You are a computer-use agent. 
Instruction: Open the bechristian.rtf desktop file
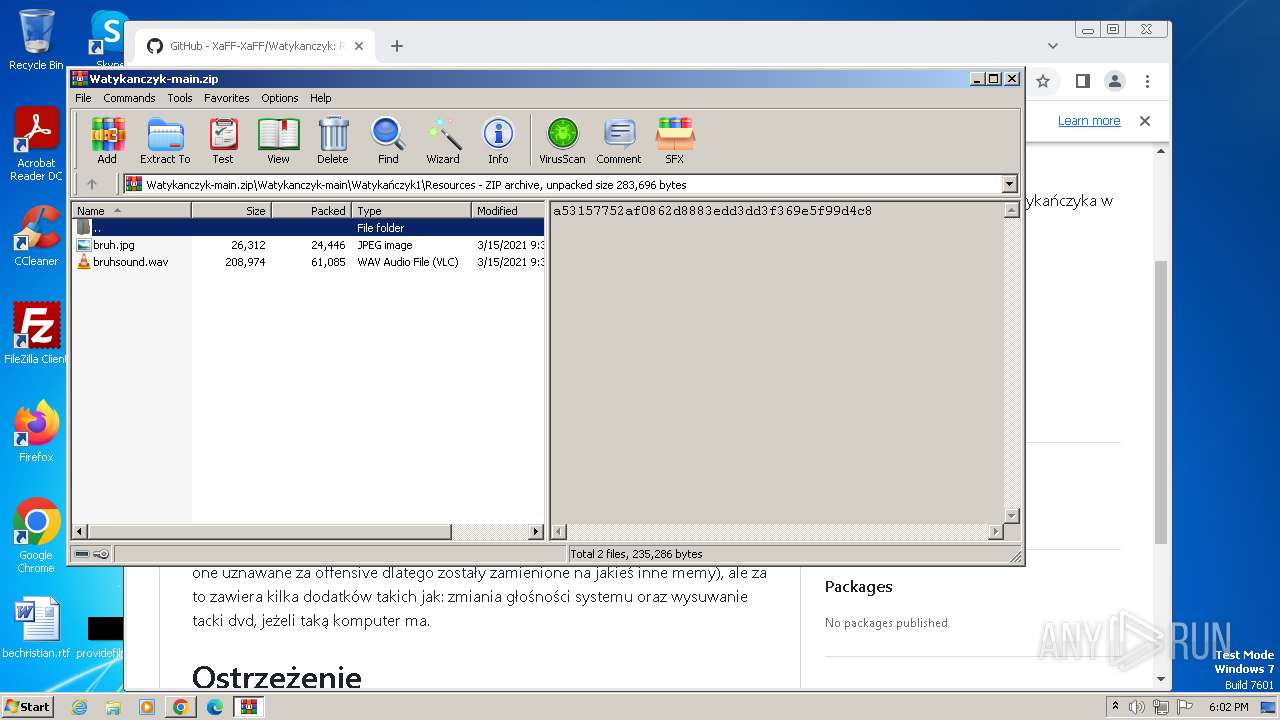(x=36, y=629)
